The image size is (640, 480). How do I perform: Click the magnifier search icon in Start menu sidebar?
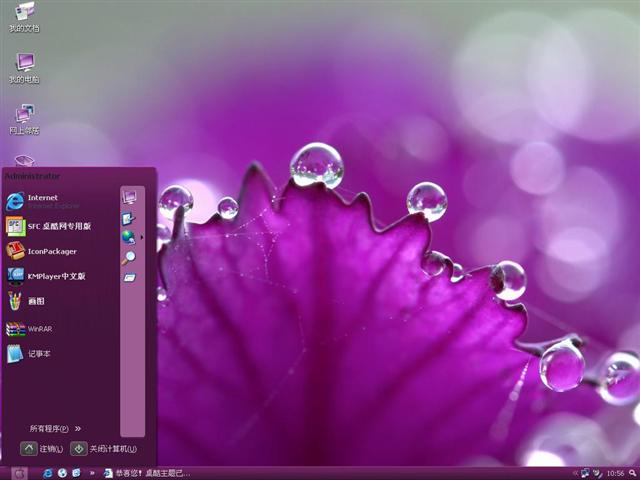(129, 258)
